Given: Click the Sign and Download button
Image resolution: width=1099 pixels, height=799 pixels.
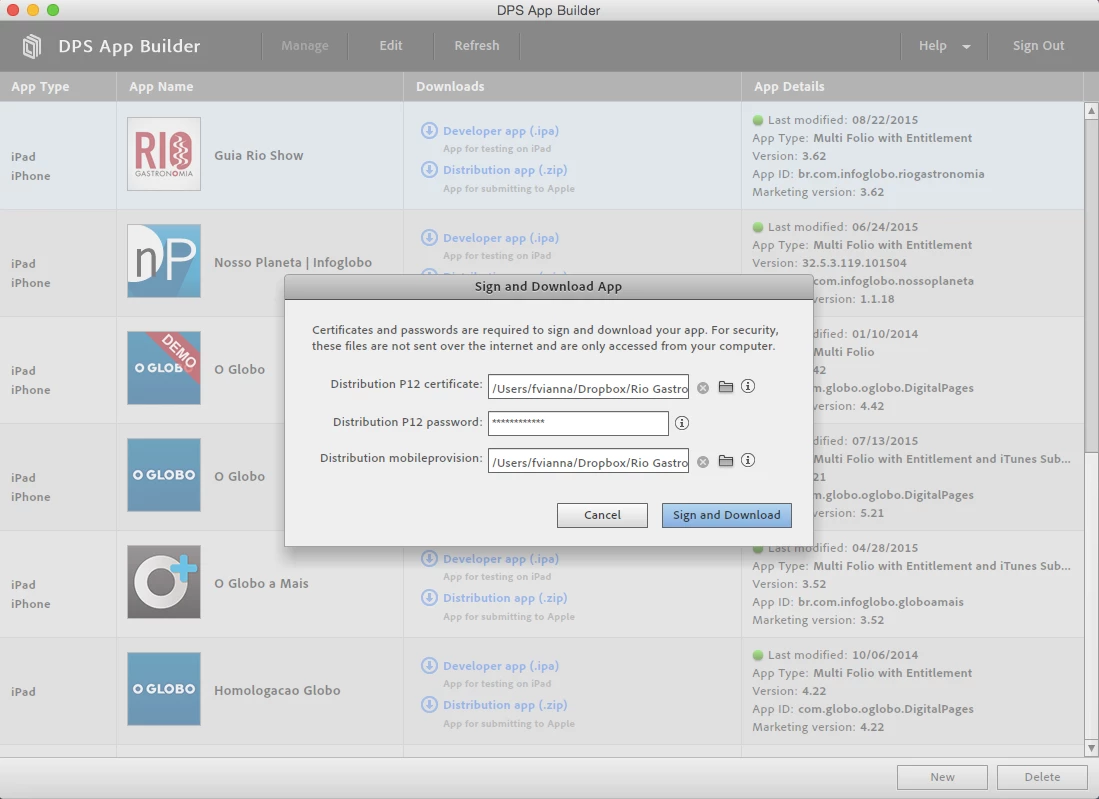Looking at the screenshot, I should click(727, 515).
